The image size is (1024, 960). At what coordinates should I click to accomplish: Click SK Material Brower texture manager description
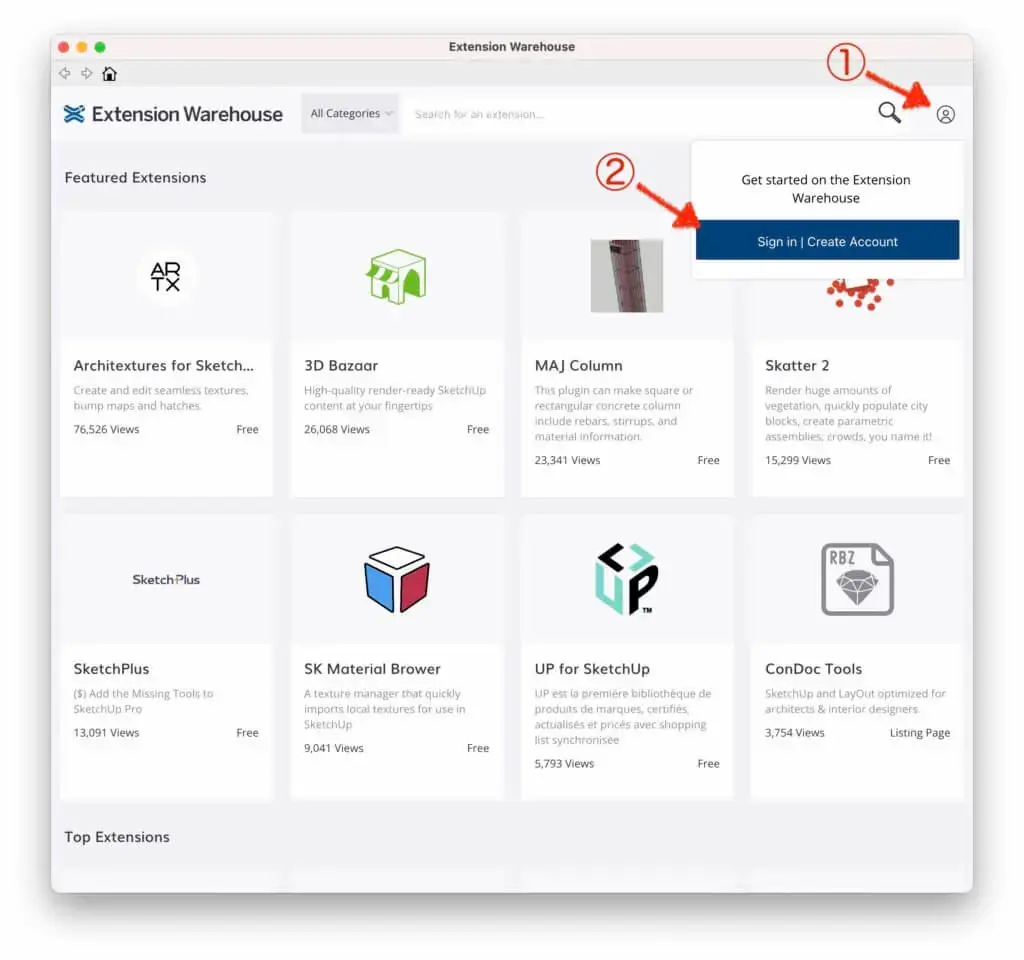pyautogui.click(x=385, y=709)
